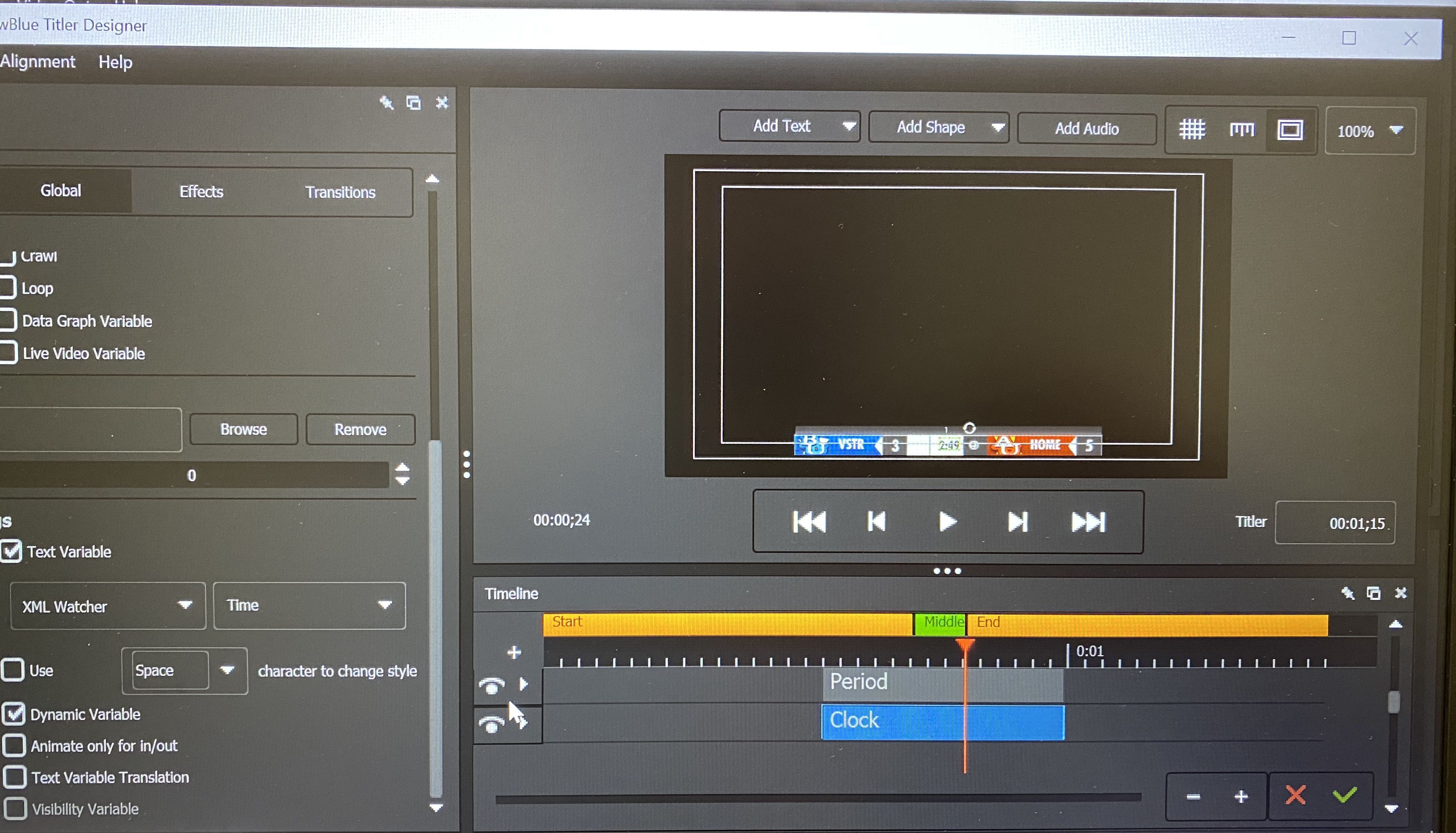Float the Timeline panel
The width and height of the screenshot is (1456, 833).
click(x=1374, y=593)
